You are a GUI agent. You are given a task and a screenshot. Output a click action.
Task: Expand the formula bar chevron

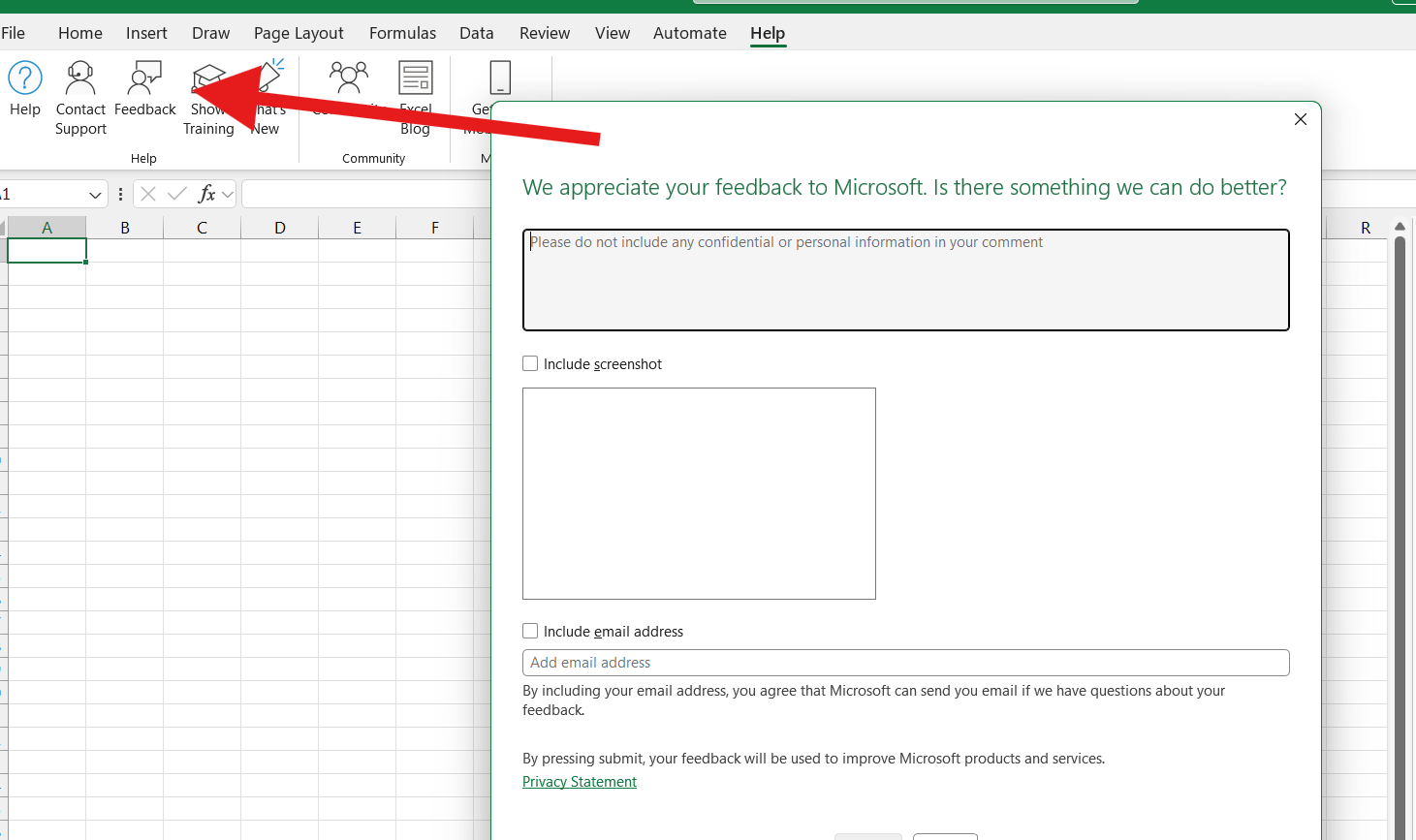228,195
